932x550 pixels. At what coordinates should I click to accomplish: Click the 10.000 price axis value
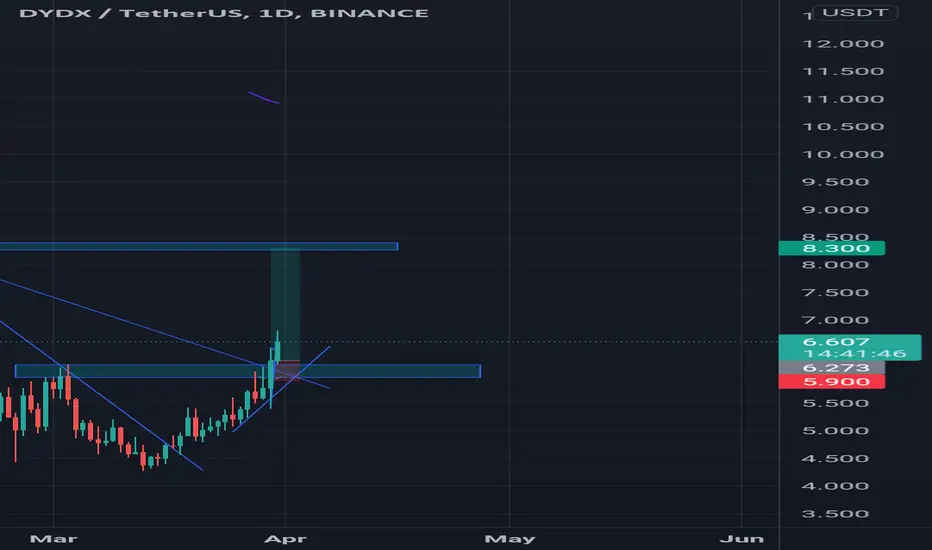[843, 155]
